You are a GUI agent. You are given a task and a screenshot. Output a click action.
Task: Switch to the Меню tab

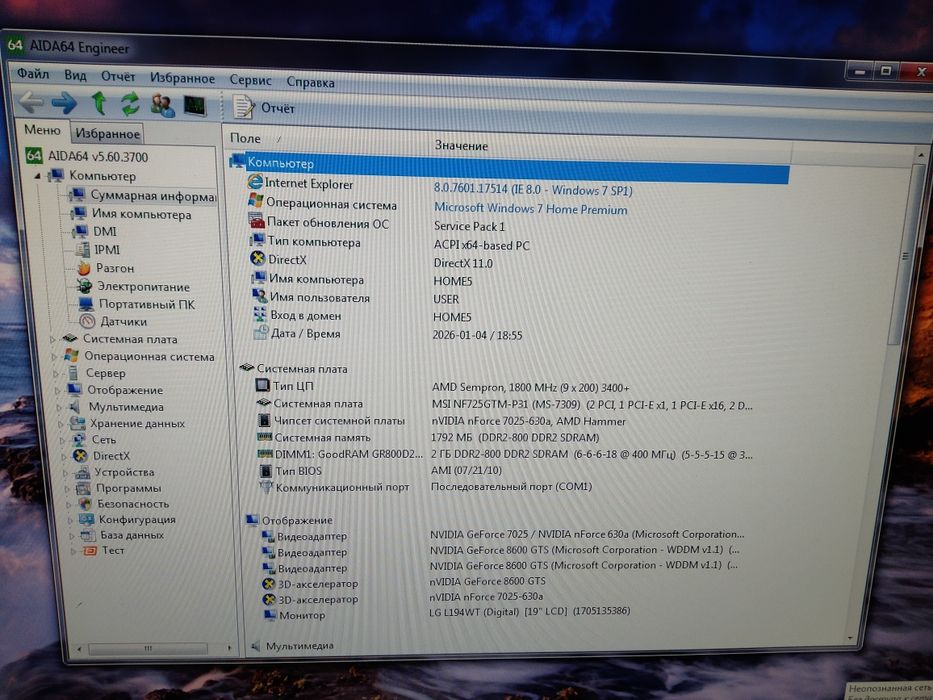42,130
